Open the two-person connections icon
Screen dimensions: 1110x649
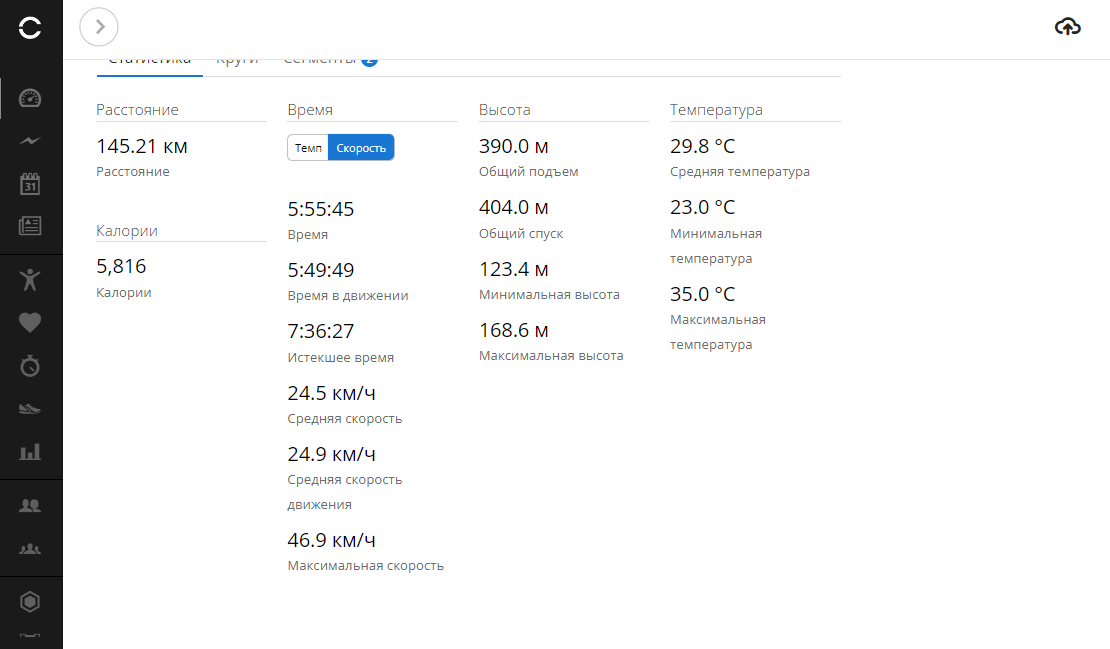pyautogui.click(x=30, y=506)
